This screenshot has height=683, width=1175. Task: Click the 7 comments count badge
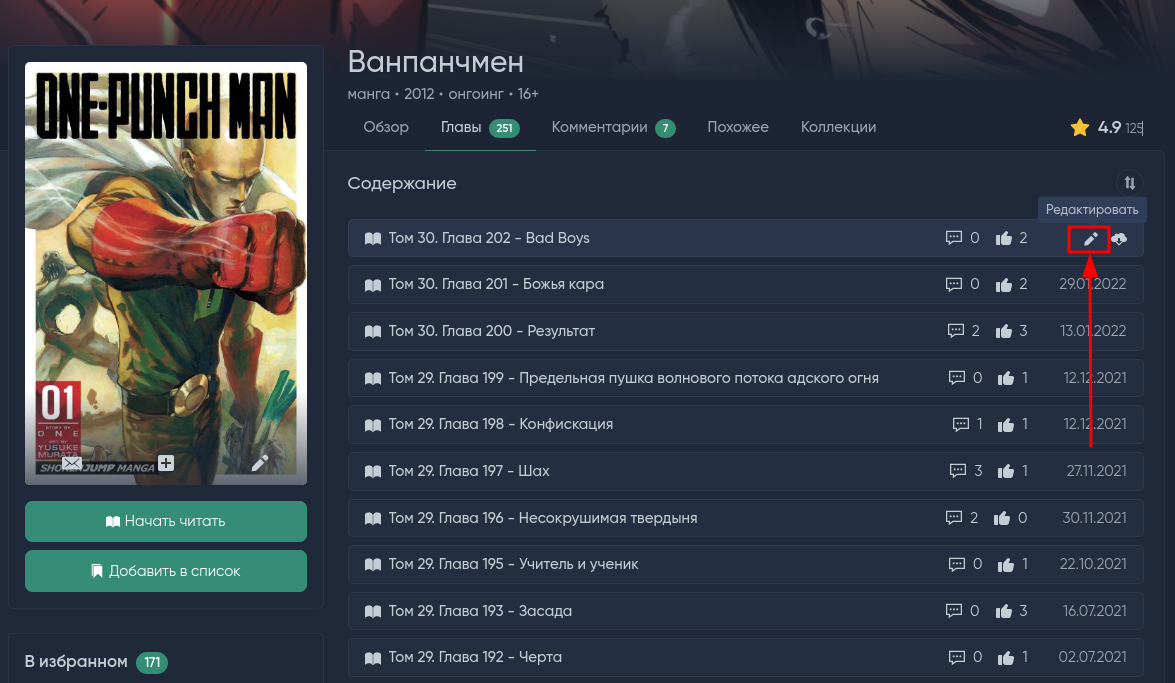[665, 128]
